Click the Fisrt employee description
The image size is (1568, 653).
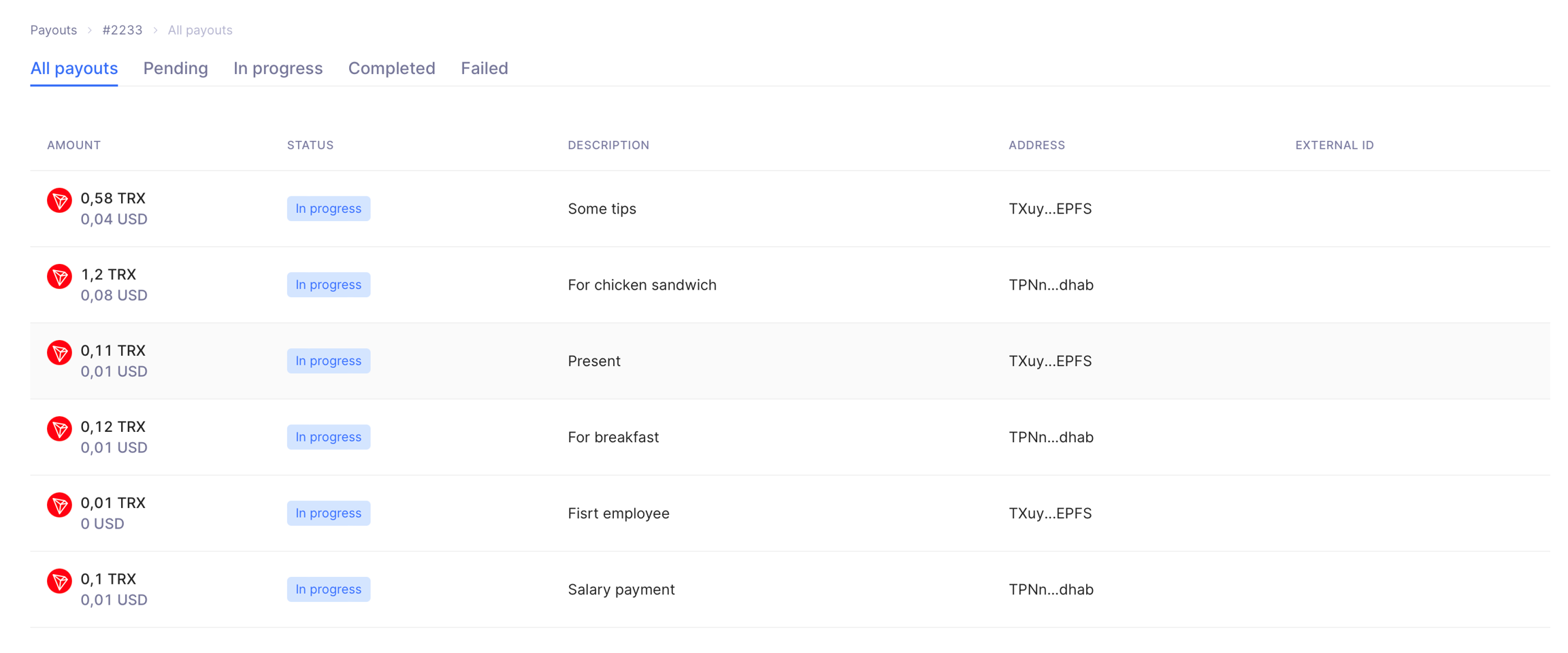pos(619,514)
